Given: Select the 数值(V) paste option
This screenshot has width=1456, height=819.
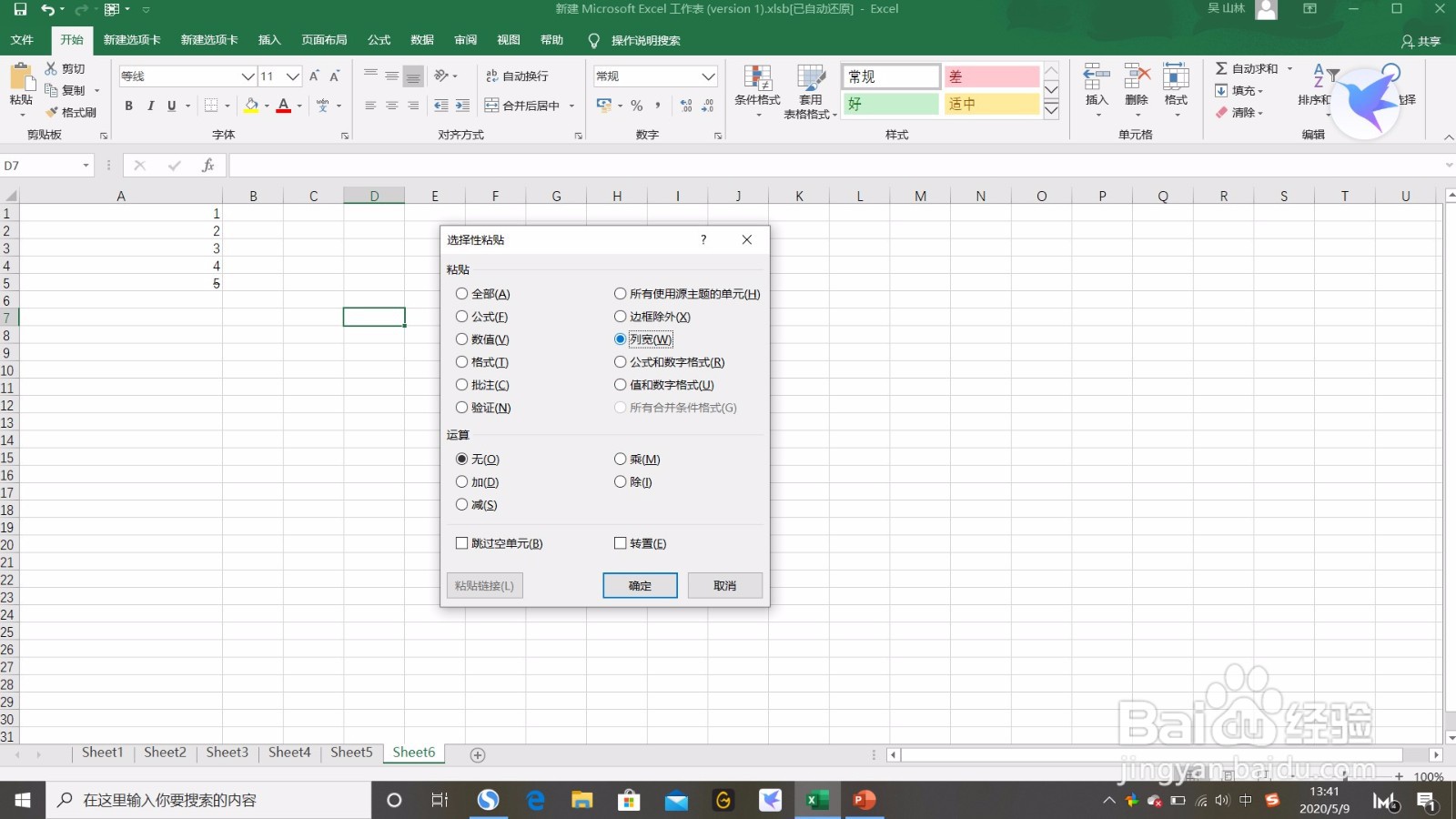Looking at the screenshot, I should click(x=483, y=339).
